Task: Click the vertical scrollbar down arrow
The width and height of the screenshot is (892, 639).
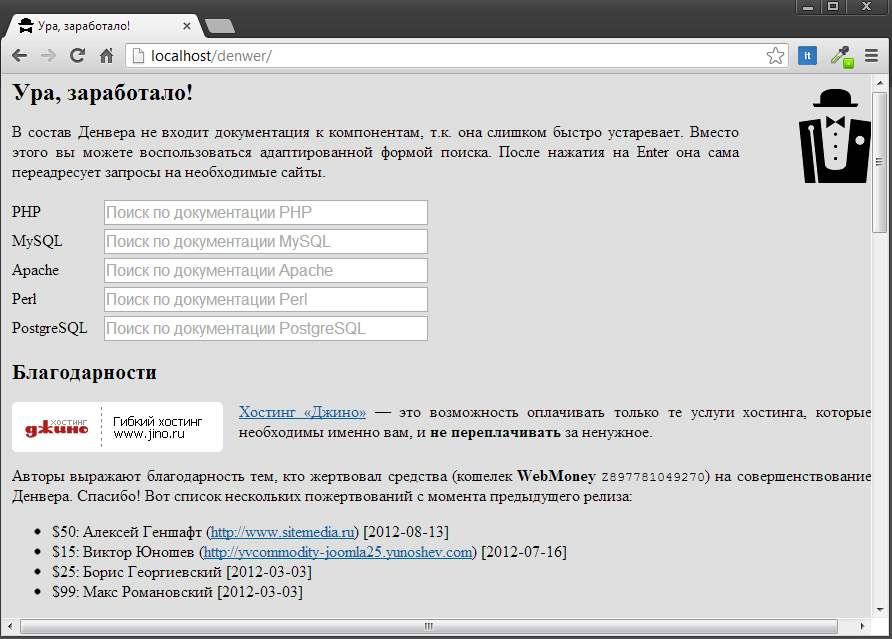Action: [x=880, y=608]
